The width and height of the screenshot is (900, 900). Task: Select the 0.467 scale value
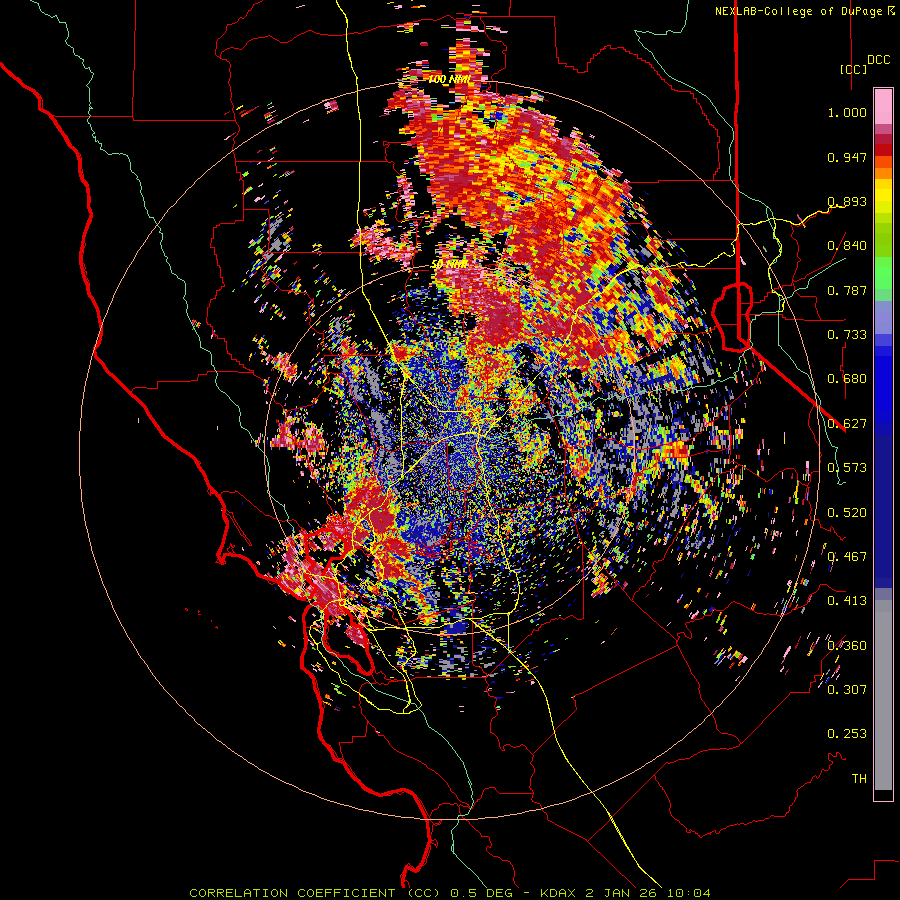(x=847, y=557)
